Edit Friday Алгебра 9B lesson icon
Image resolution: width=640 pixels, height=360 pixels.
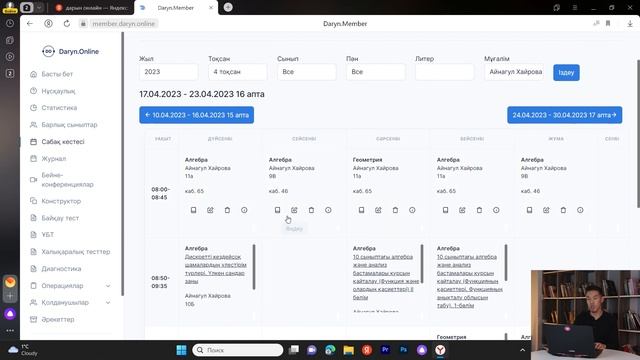[547, 210]
